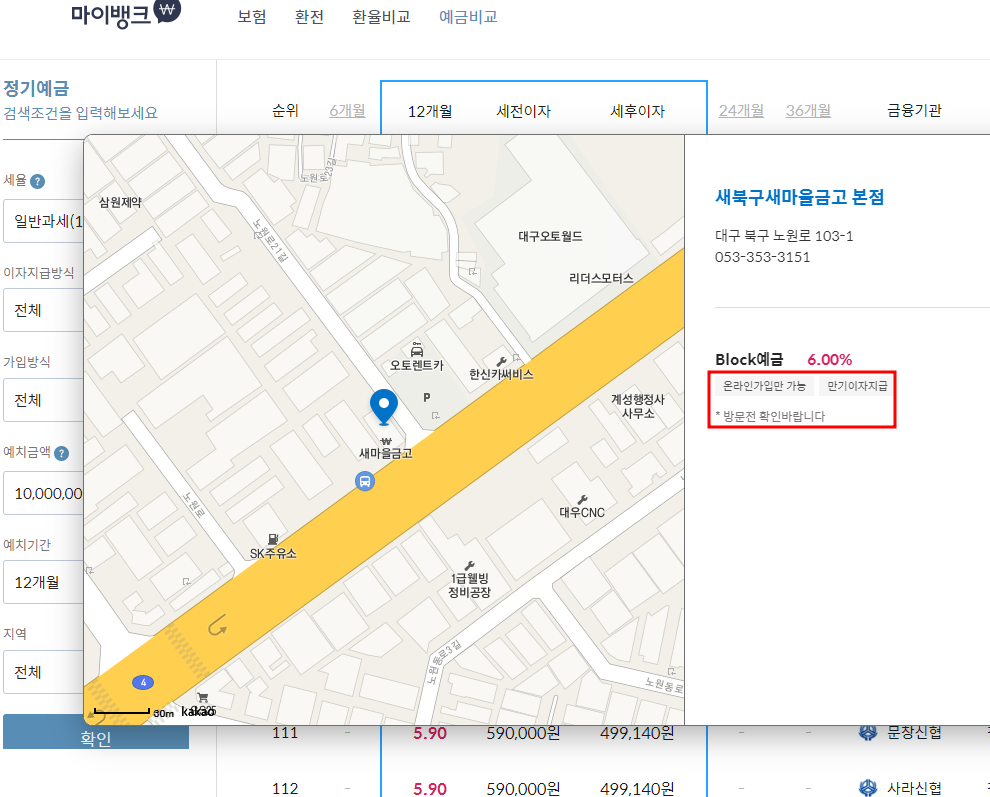Select the 12개월 column header

(430, 111)
